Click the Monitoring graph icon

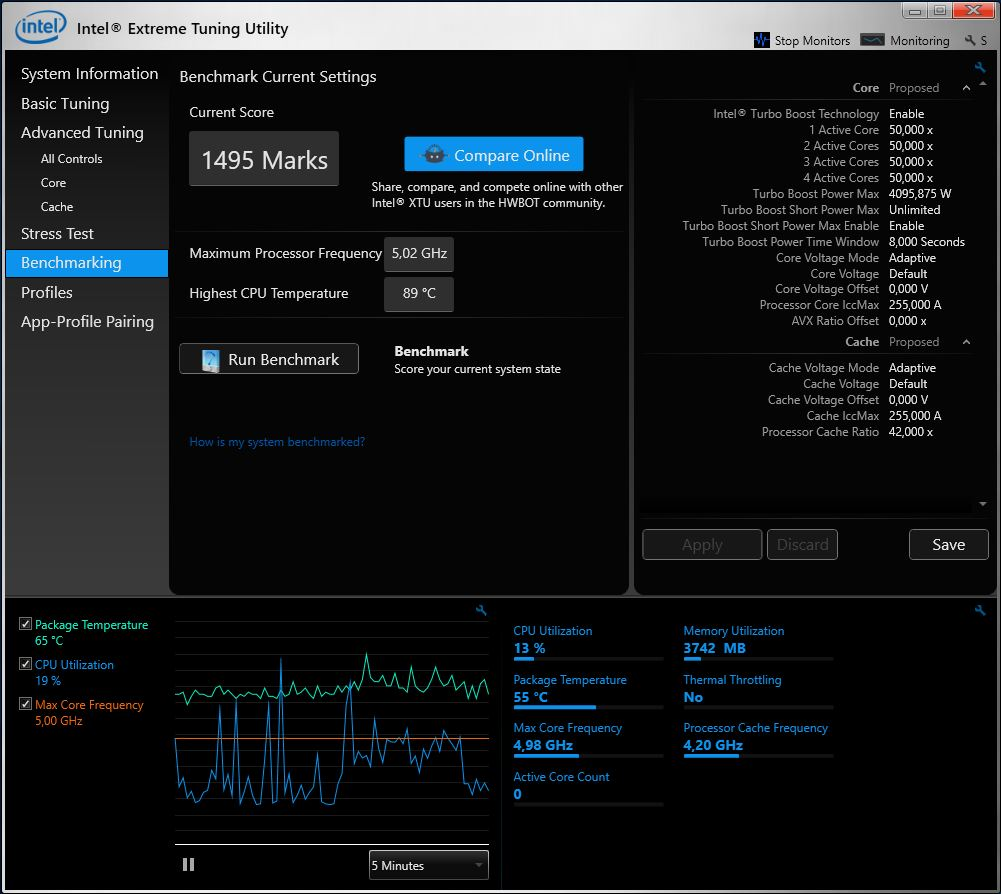click(872, 40)
